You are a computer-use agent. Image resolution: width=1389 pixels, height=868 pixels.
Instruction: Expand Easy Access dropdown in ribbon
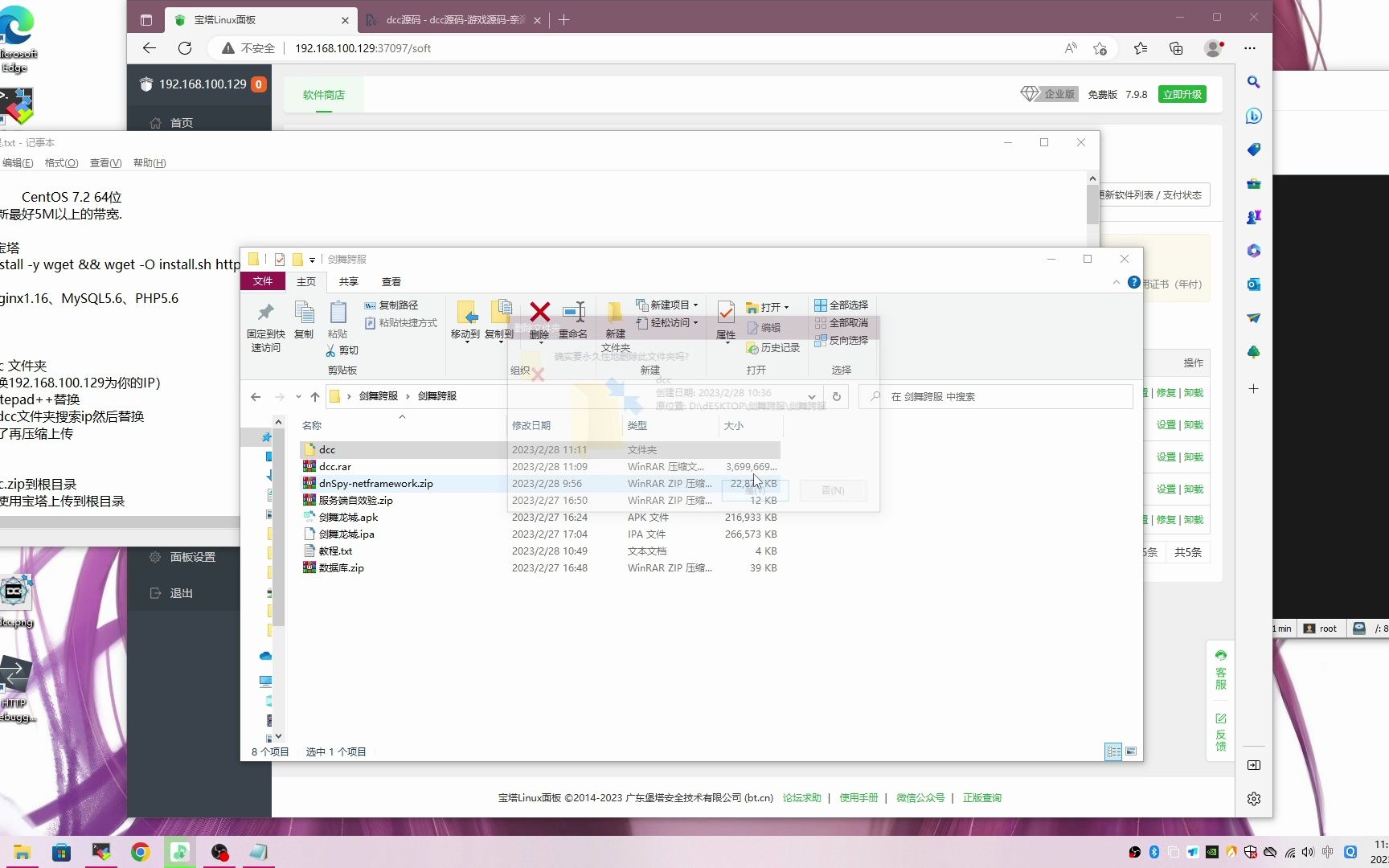click(696, 323)
